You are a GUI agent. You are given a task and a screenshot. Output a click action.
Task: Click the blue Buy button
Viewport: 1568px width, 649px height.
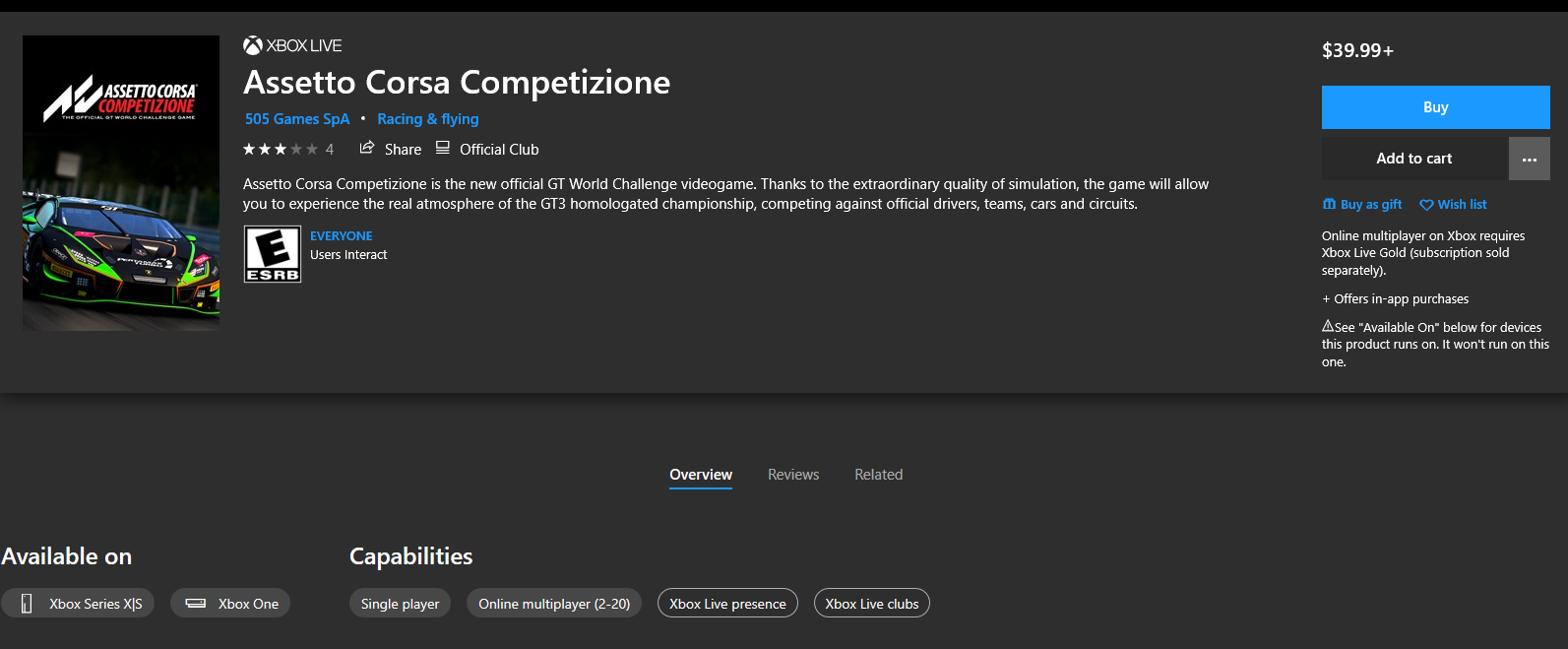click(1435, 107)
